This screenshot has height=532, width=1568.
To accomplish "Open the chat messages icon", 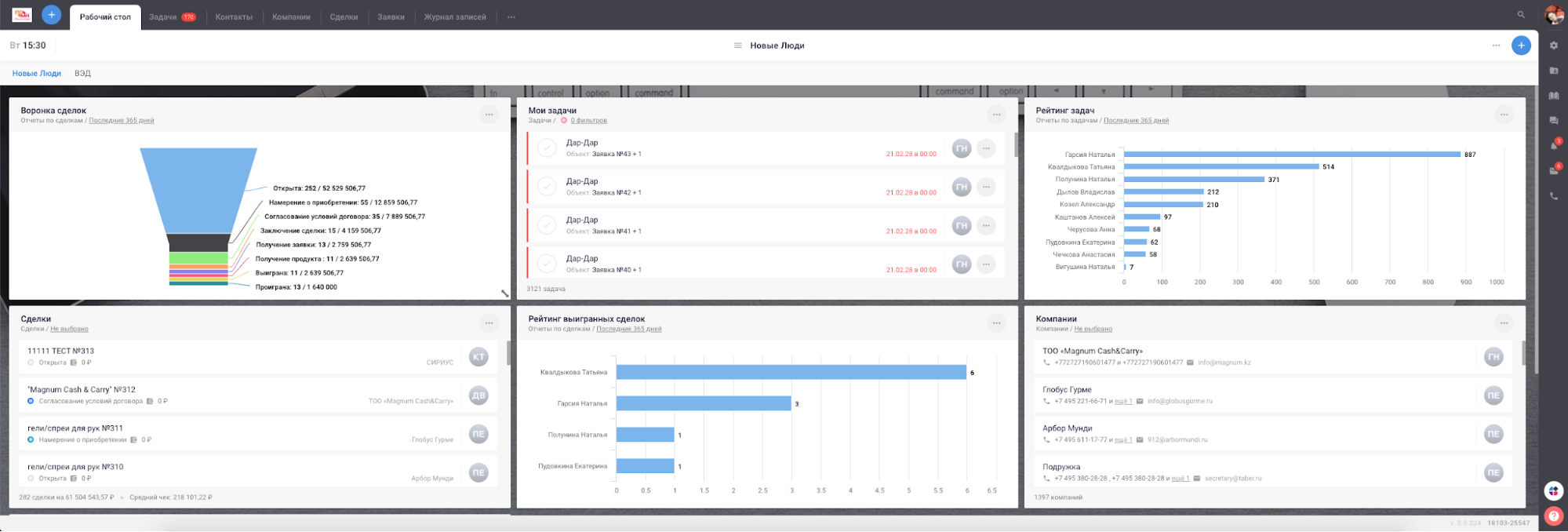I will (1553, 121).
